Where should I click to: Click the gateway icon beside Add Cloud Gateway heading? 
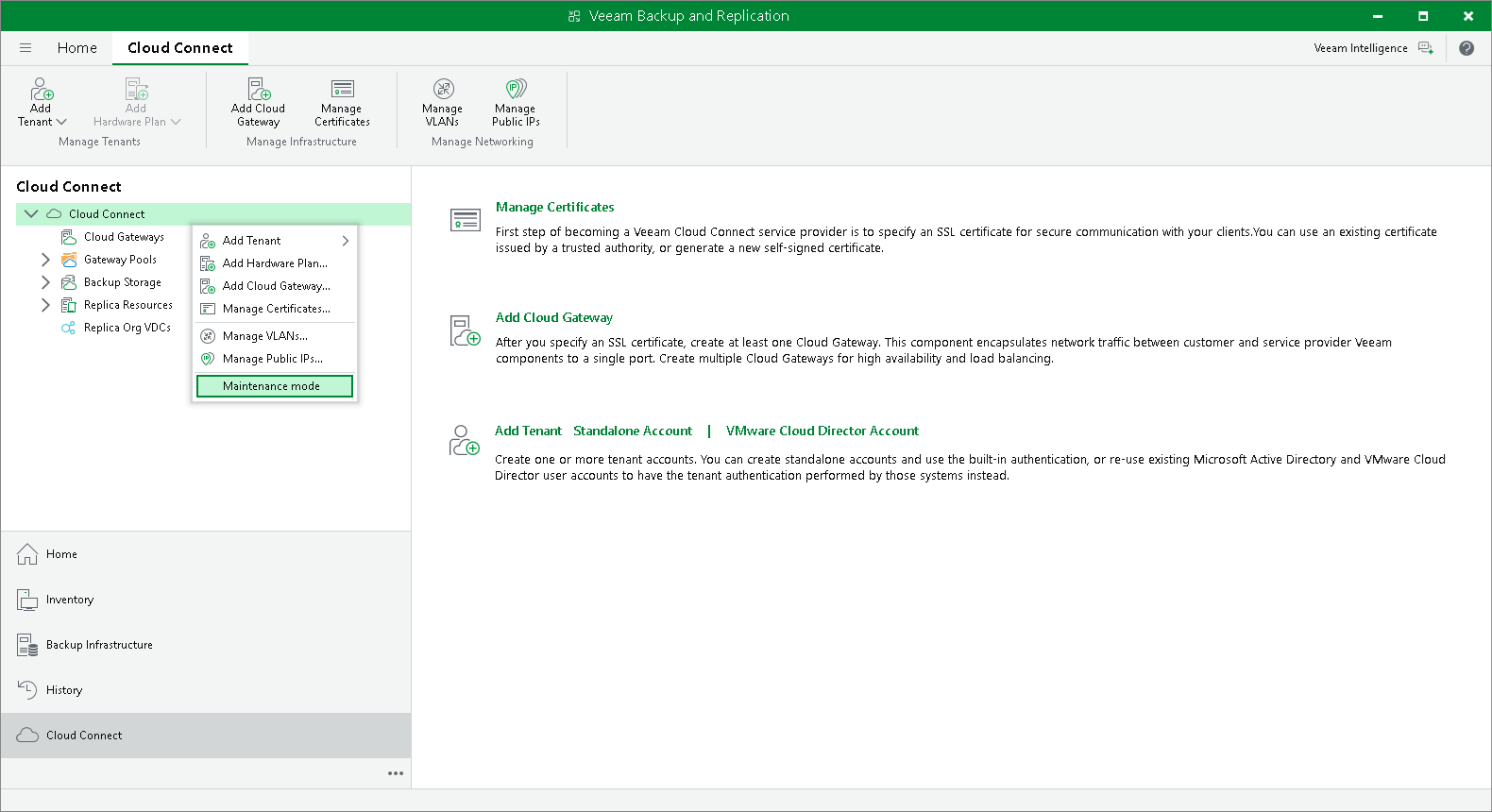466,331
